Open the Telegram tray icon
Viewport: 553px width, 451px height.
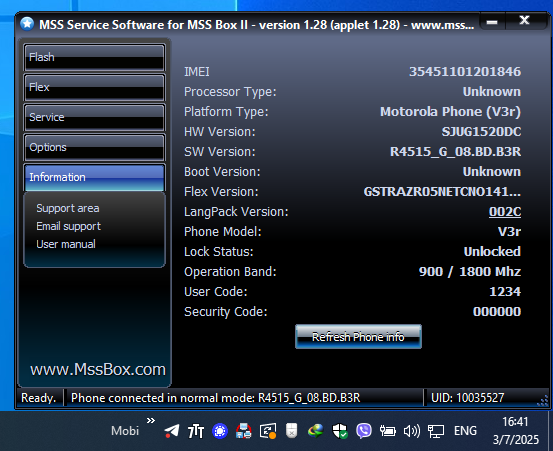click(x=172, y=431)
